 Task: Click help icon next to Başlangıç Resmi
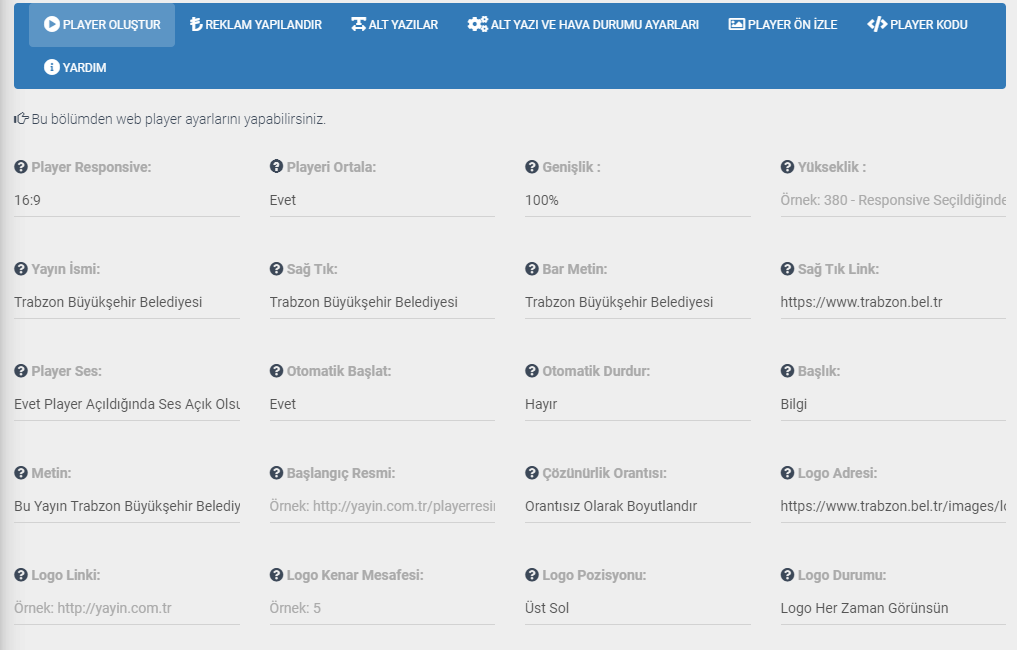pos(276,473)
